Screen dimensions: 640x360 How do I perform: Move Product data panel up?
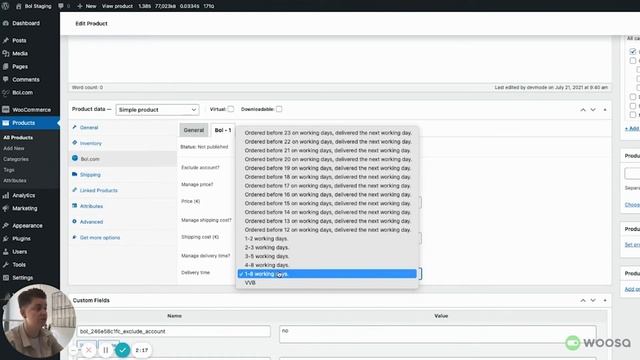(x=583, y=110)
